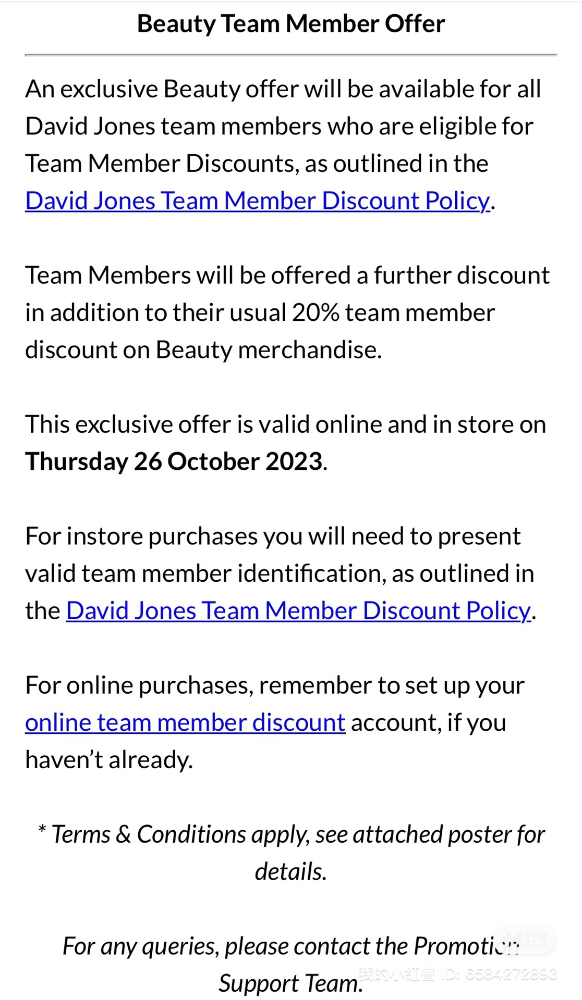582x1000 pixels.
Task: Click the 'For any queries' contact line
Action: point(291,945)
